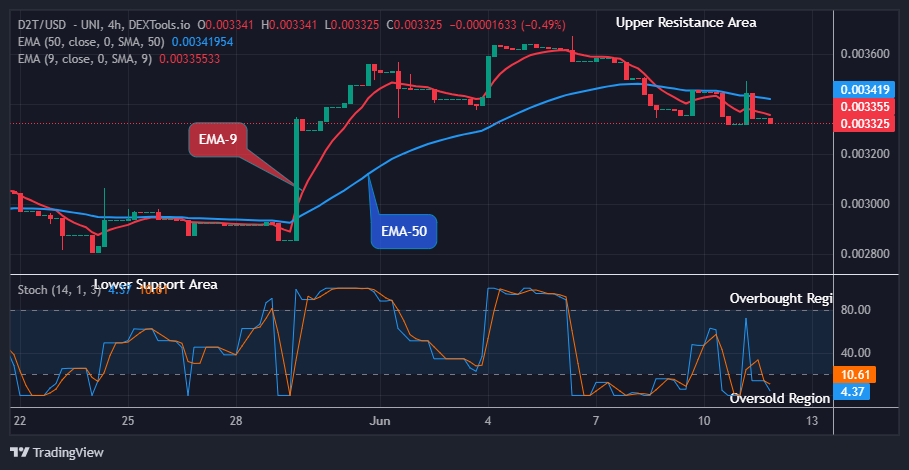Screen dimensions: 909x470
Task: Click the 0.00335533 EMA 9 value in legend
Action: click(x=190, y=59)
